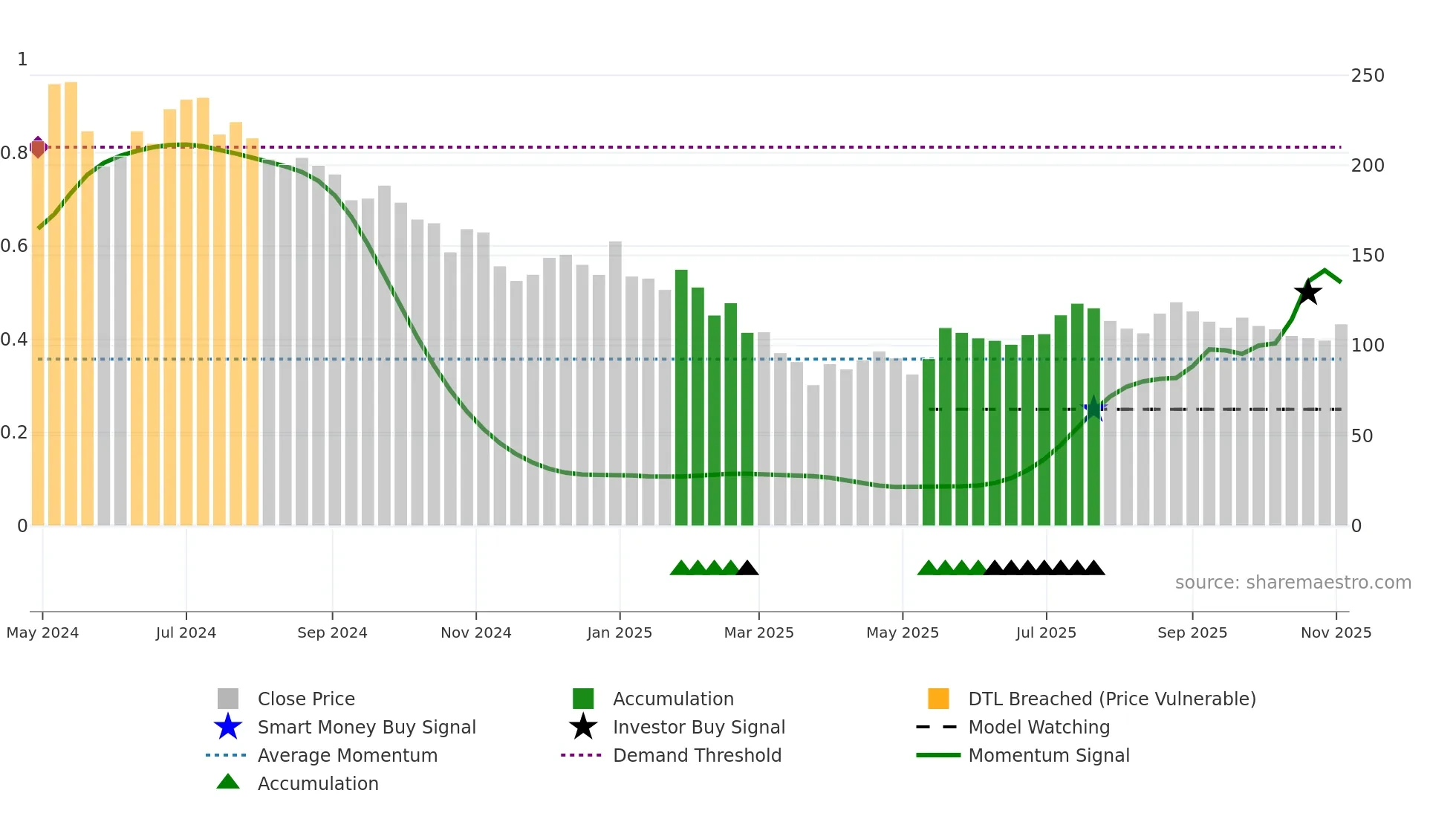Click the "Jul 2024" x-axis label
This screenshot has height=819, width=1456.
pyautogui.click(x=186, y=632)
